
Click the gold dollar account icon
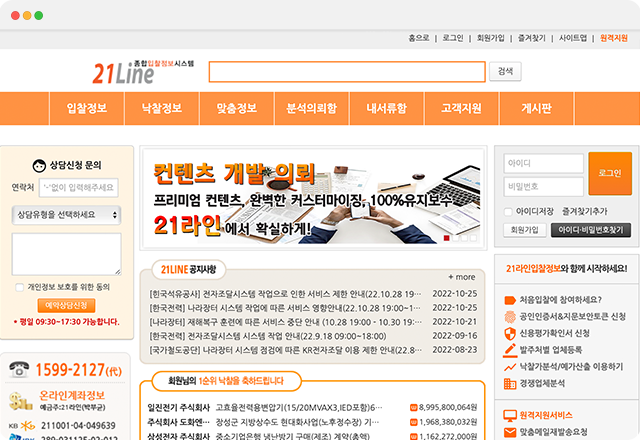coord(20,401)
